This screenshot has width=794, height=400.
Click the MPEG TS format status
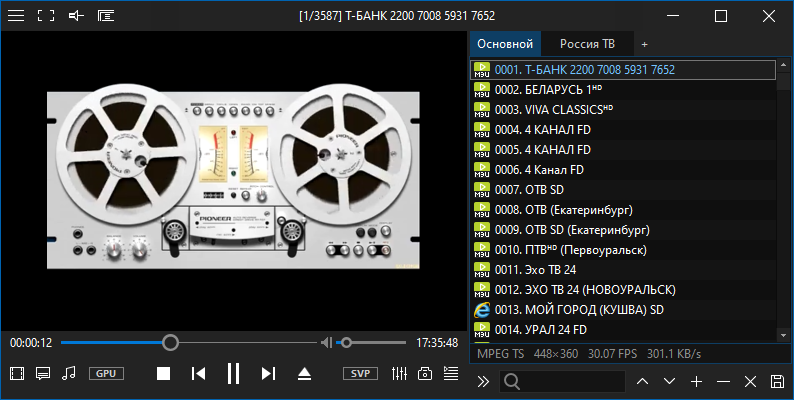click(500, 354)
